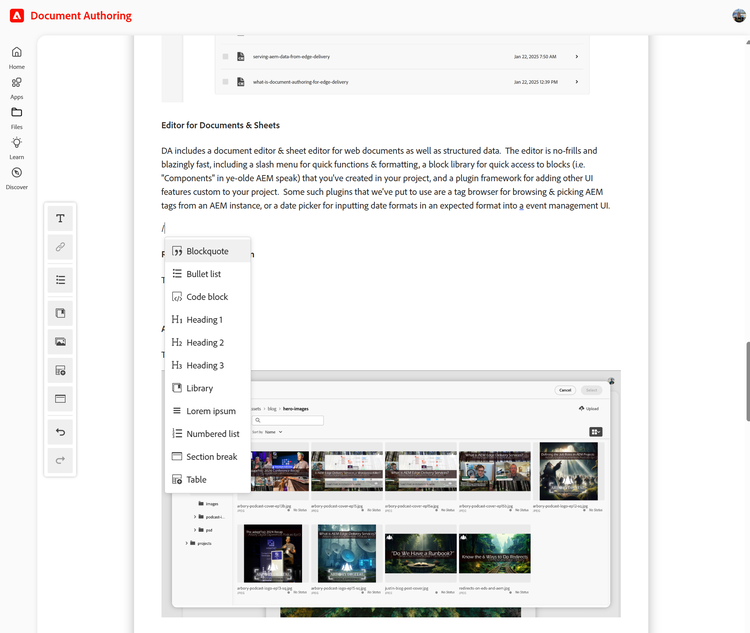Open the block library from floating toolbar
Screen dimensions: 750x633
[60, 314]
